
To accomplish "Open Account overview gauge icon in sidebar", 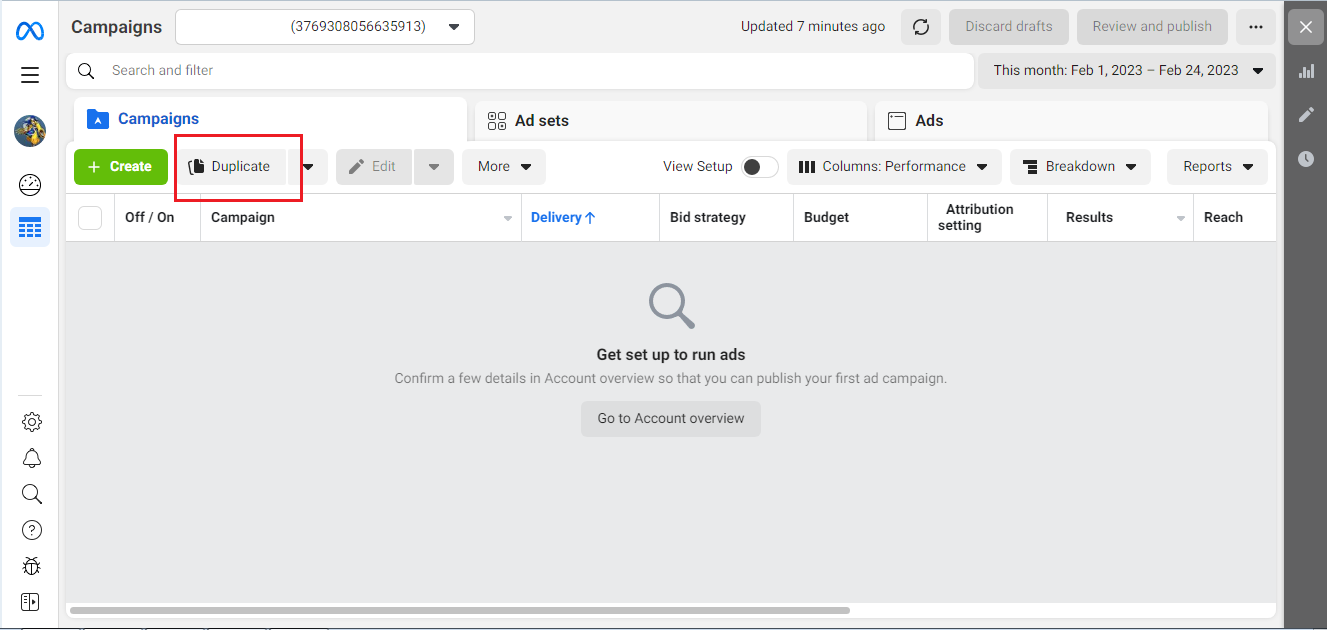I will (x=30, y=185).
